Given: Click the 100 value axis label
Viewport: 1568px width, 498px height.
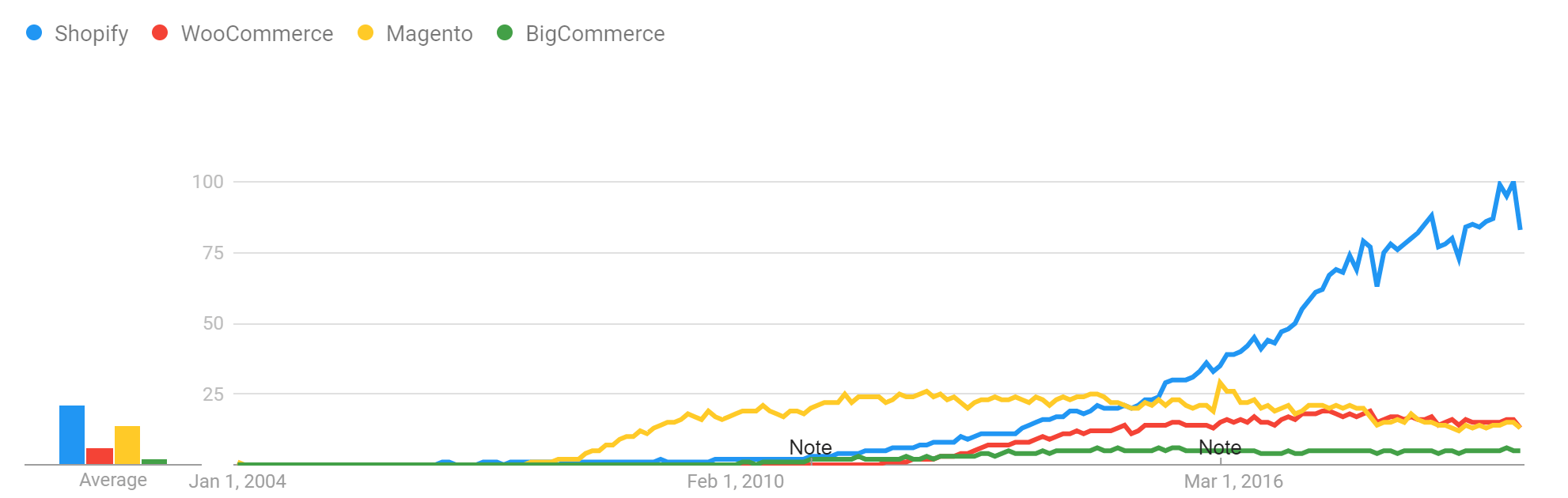Looking at the screenshot, I should point(208,182).
